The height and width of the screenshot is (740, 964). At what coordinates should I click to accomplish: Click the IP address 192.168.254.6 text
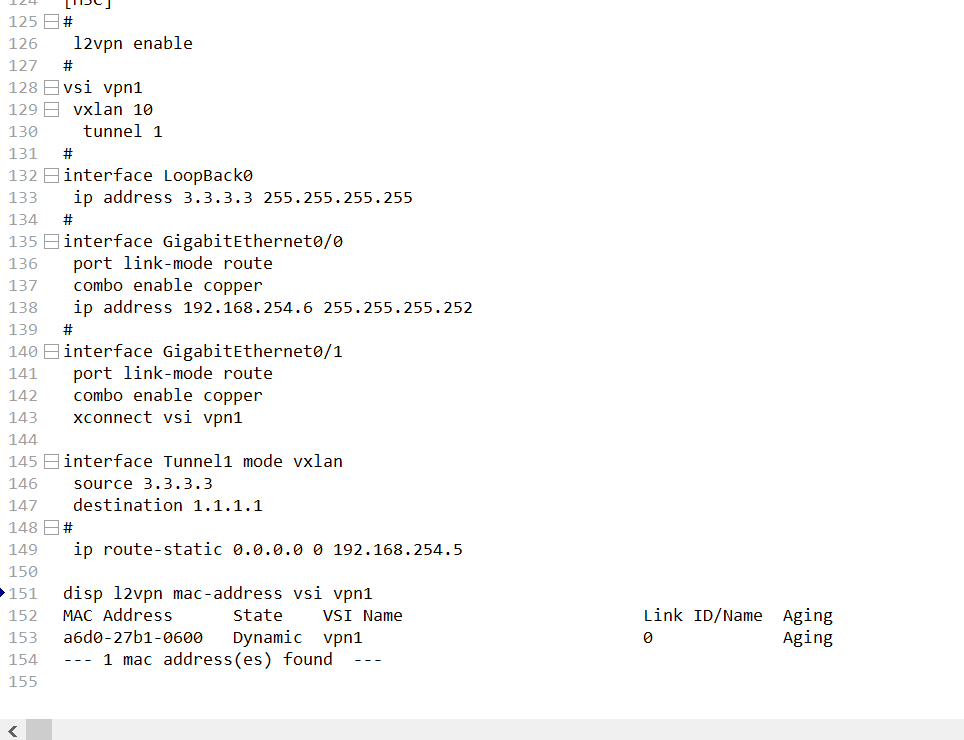click(x=247, y=308)
